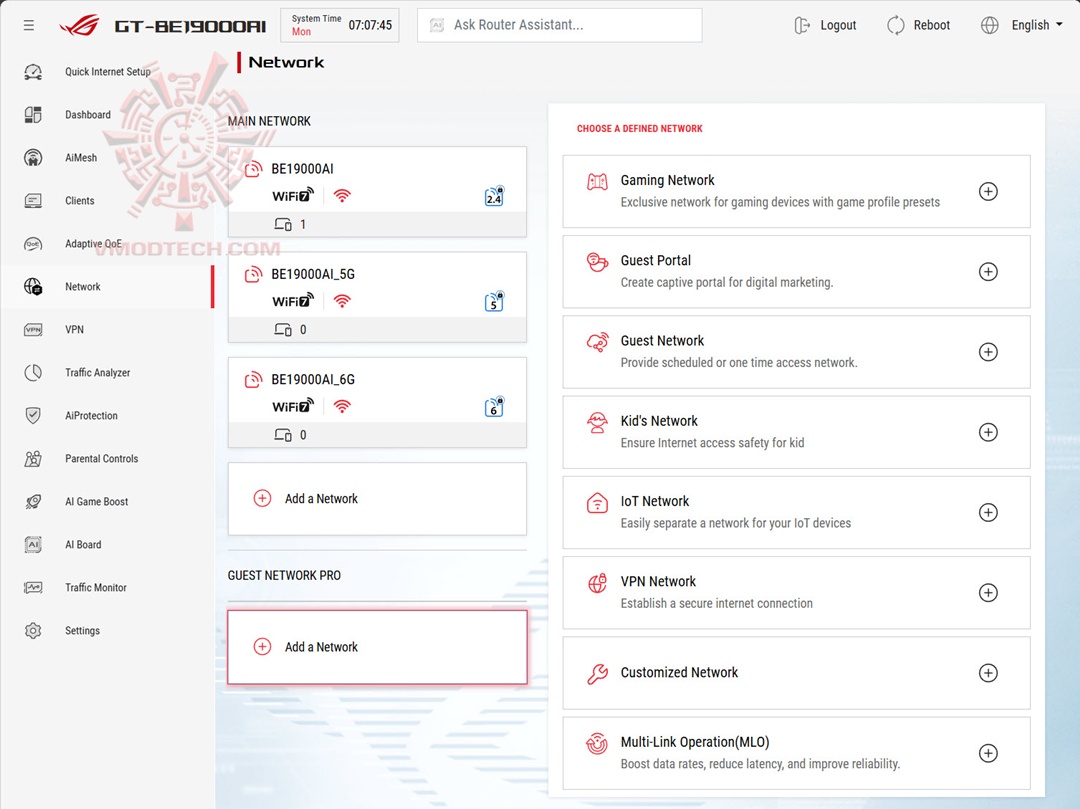Expand the Customized Network plus button
The width and height of the screenshot is (1080, 809).
tap(988, 673)
